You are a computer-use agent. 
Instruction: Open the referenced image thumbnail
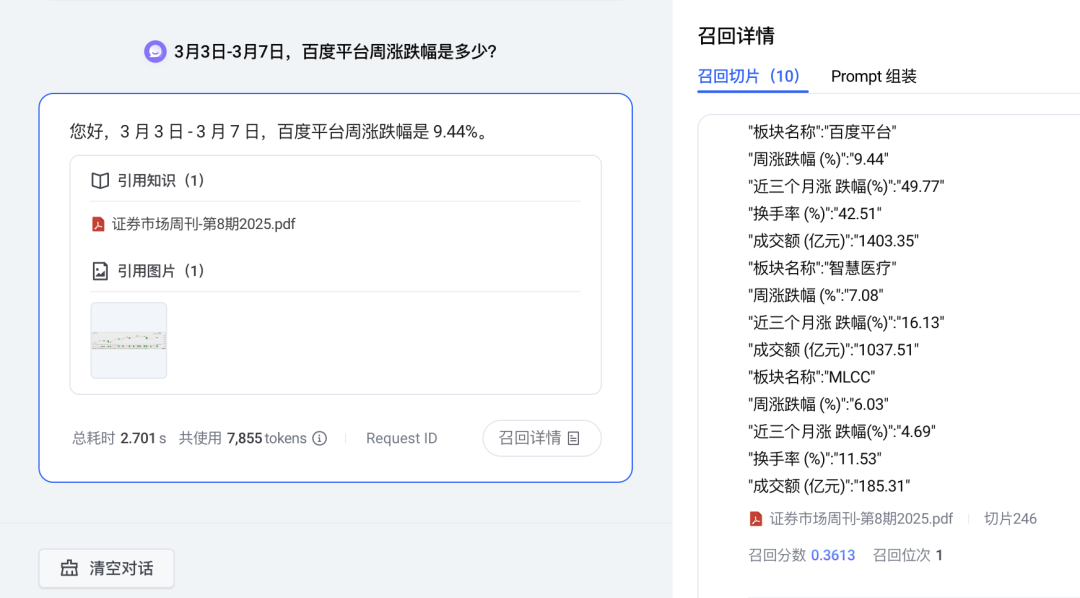[x=129, y=340]
